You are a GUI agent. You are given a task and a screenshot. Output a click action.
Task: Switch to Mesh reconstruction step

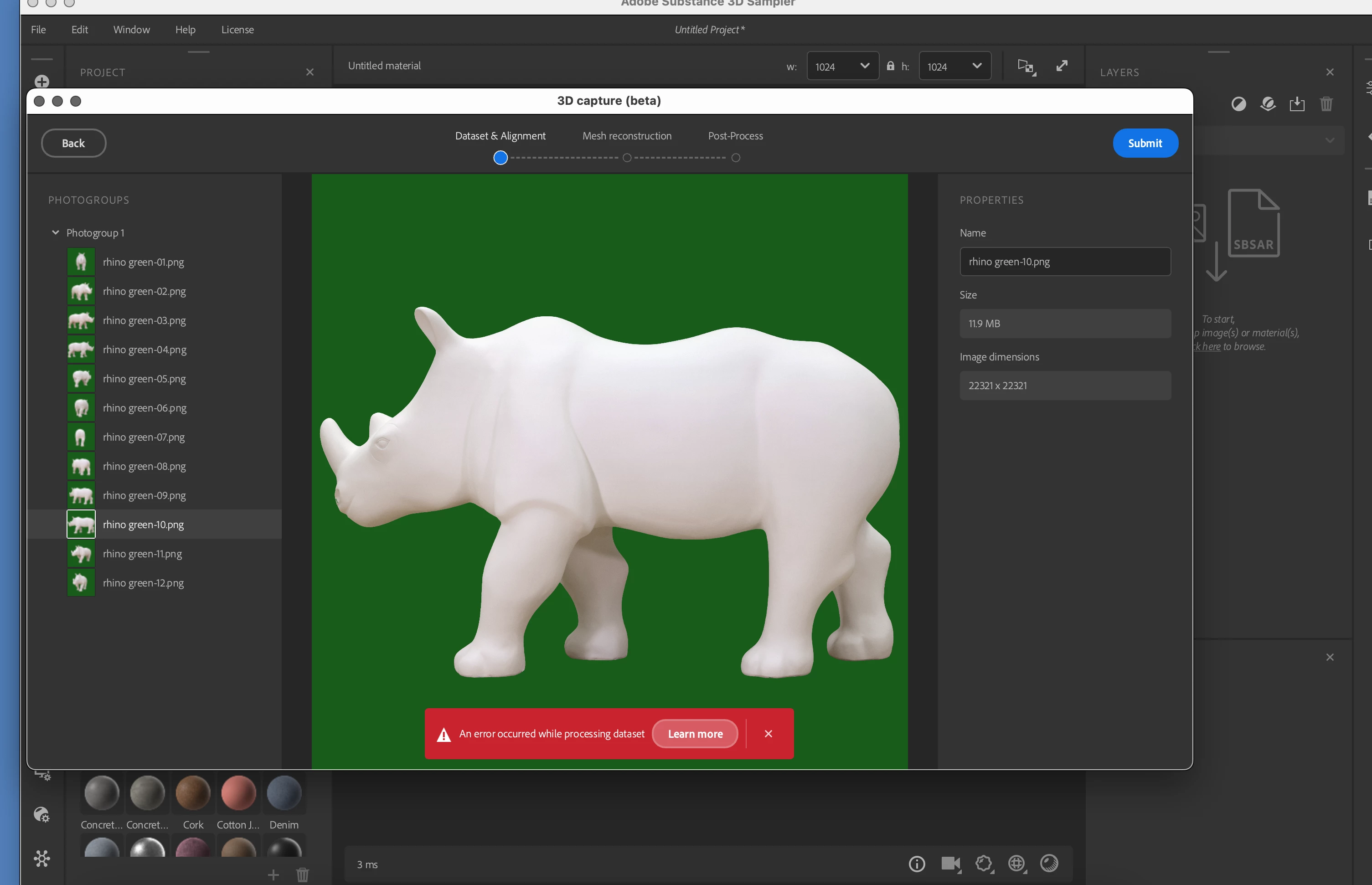tap(626, 136)
